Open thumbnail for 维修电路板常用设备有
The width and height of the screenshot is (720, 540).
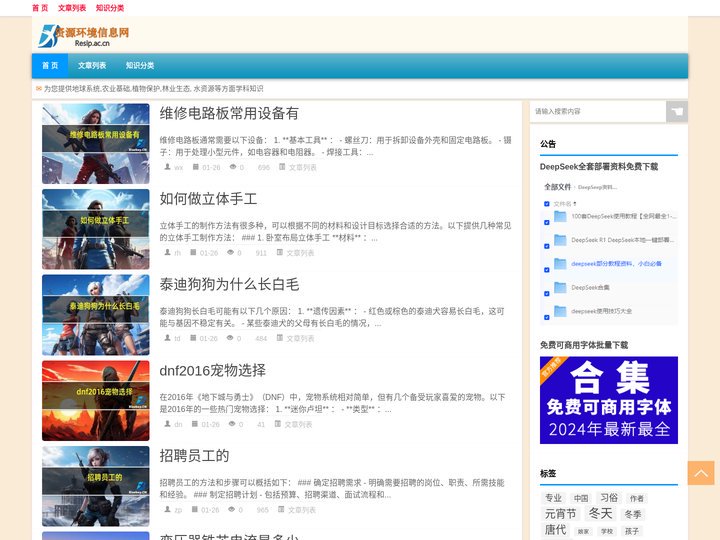point(96,144)
